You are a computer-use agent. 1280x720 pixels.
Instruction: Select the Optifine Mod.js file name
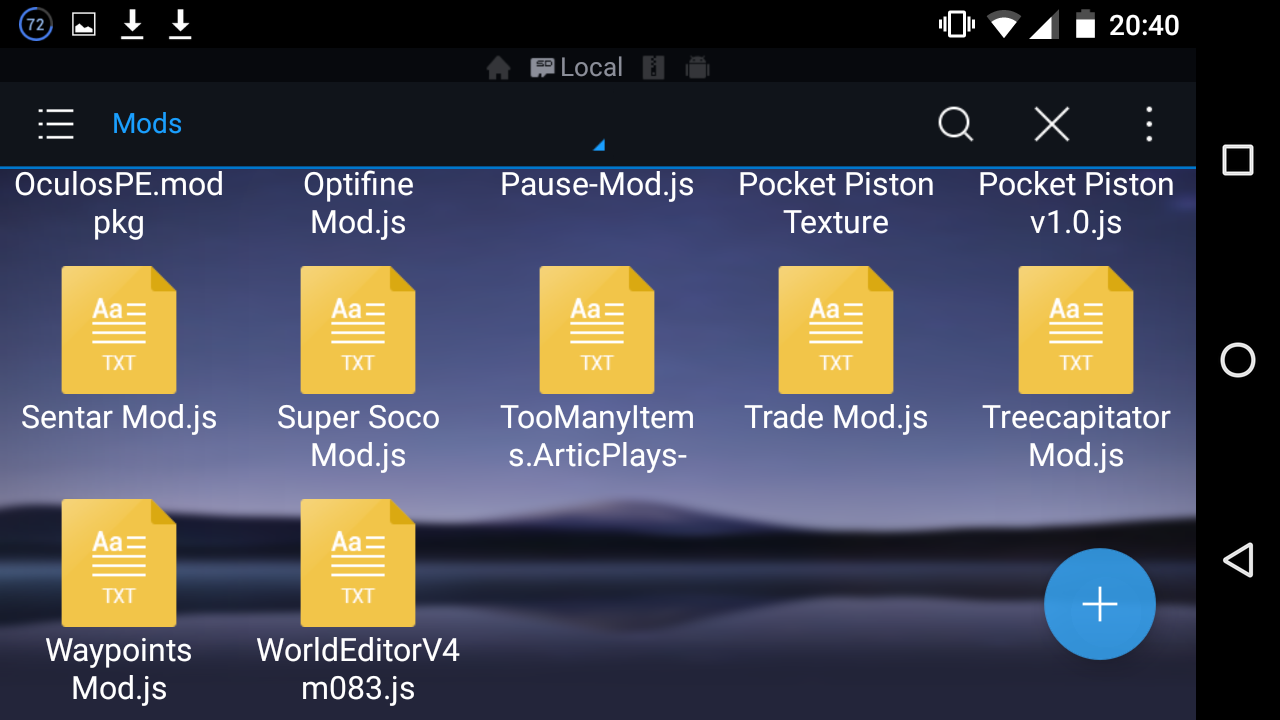click(x=358, y=203)
